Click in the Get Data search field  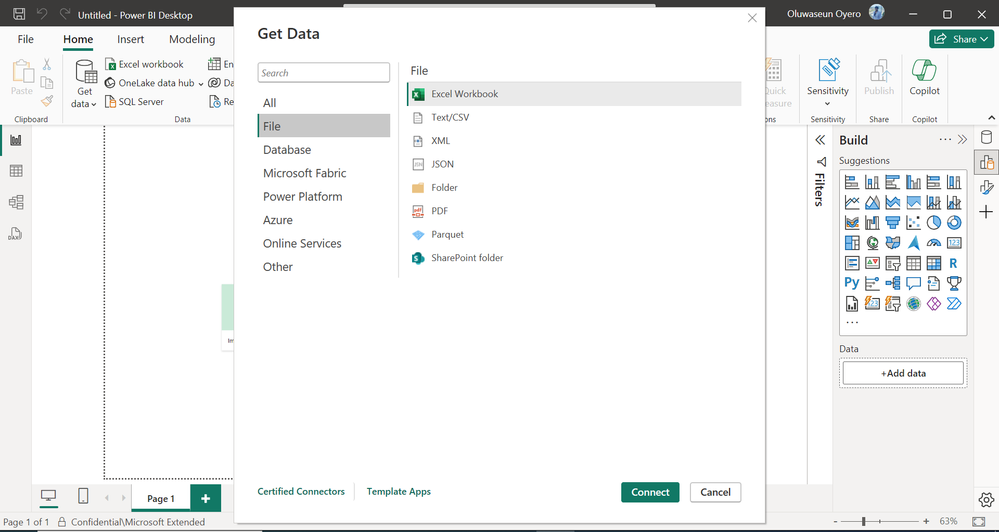point(324,73)
